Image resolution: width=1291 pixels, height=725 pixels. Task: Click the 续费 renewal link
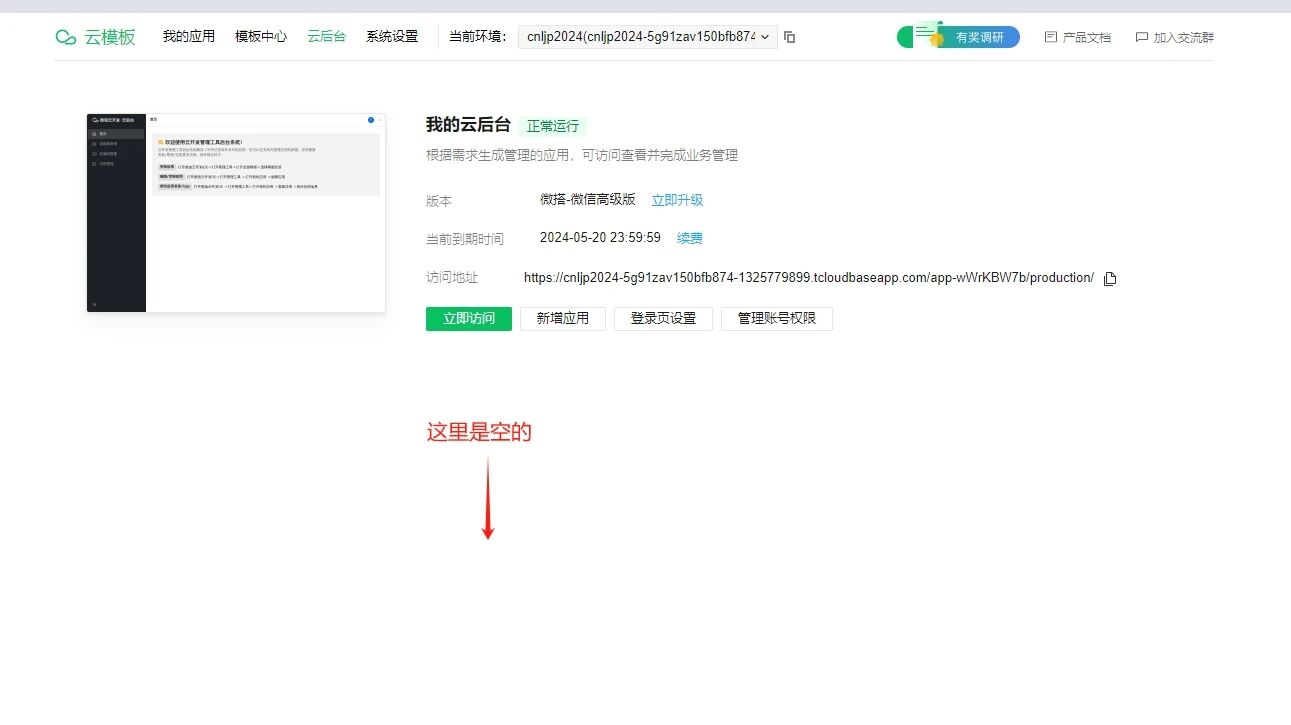(690, 238)
